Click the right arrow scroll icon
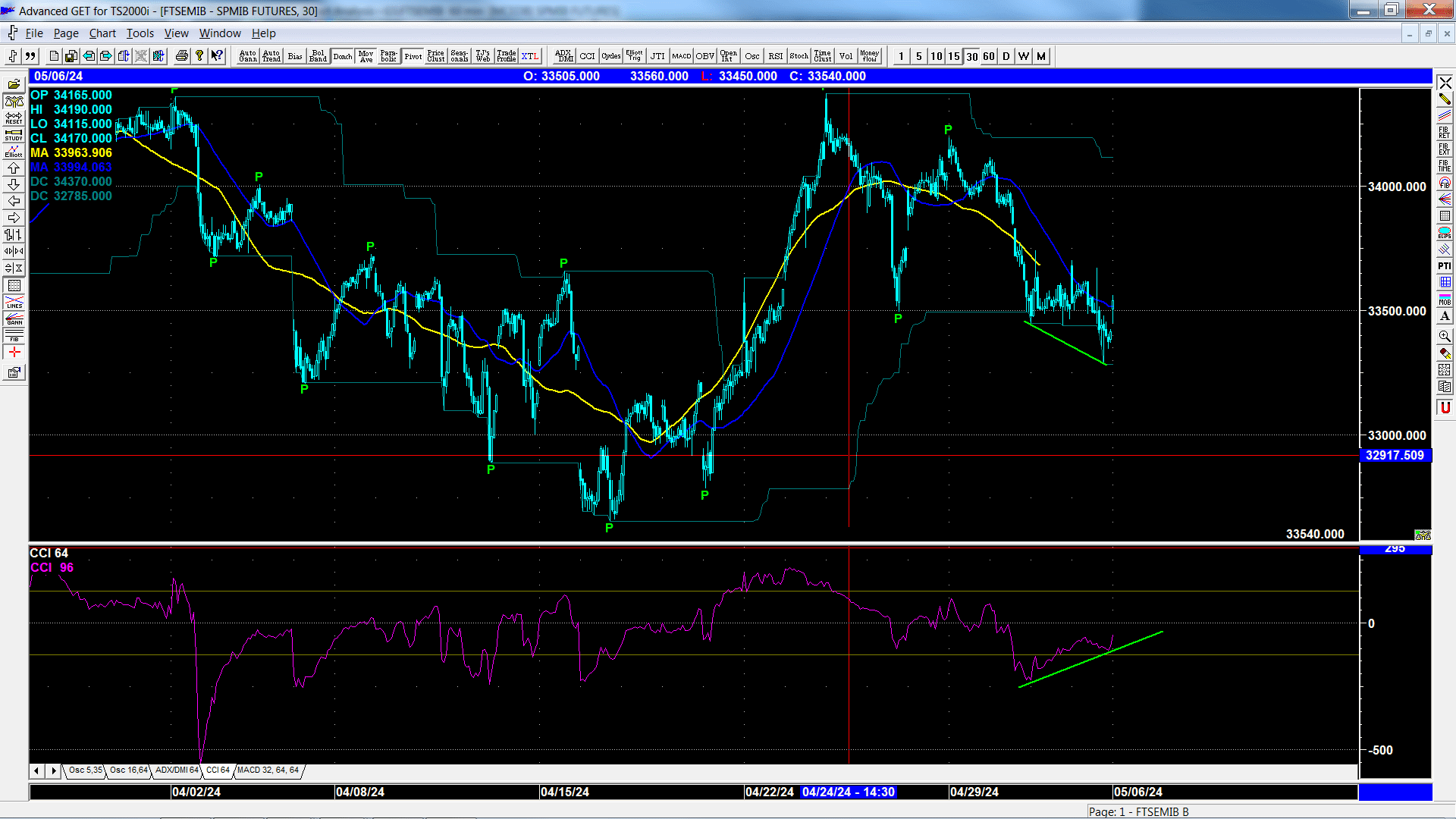Image resolution: width=1456 pixels, height=819 pixels. pyautogui.click(x=14, y=218)
